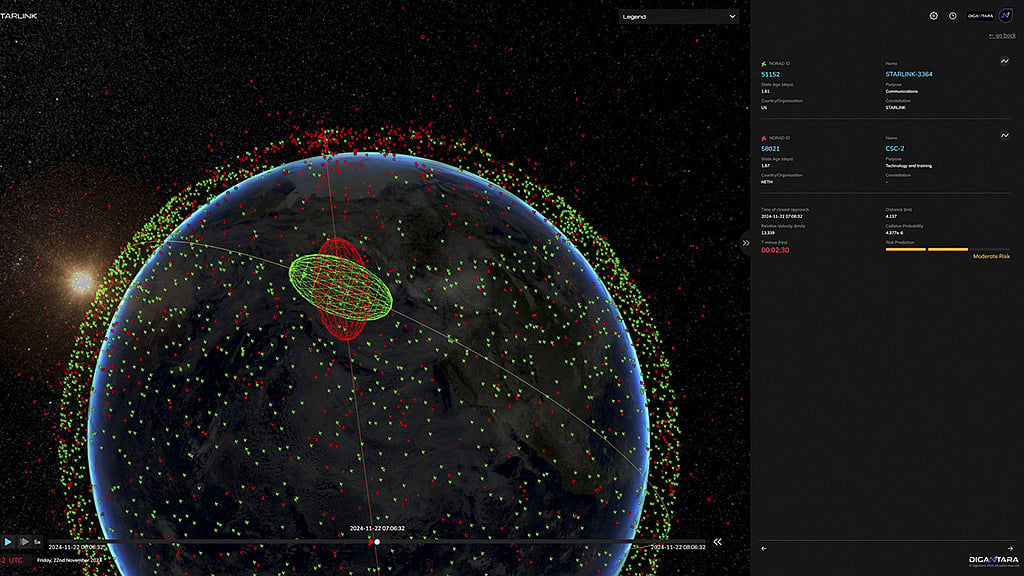Click the T-minus 00:02:30 countdown
Screen dimensions: 1024x576
(x=775, y=250)
